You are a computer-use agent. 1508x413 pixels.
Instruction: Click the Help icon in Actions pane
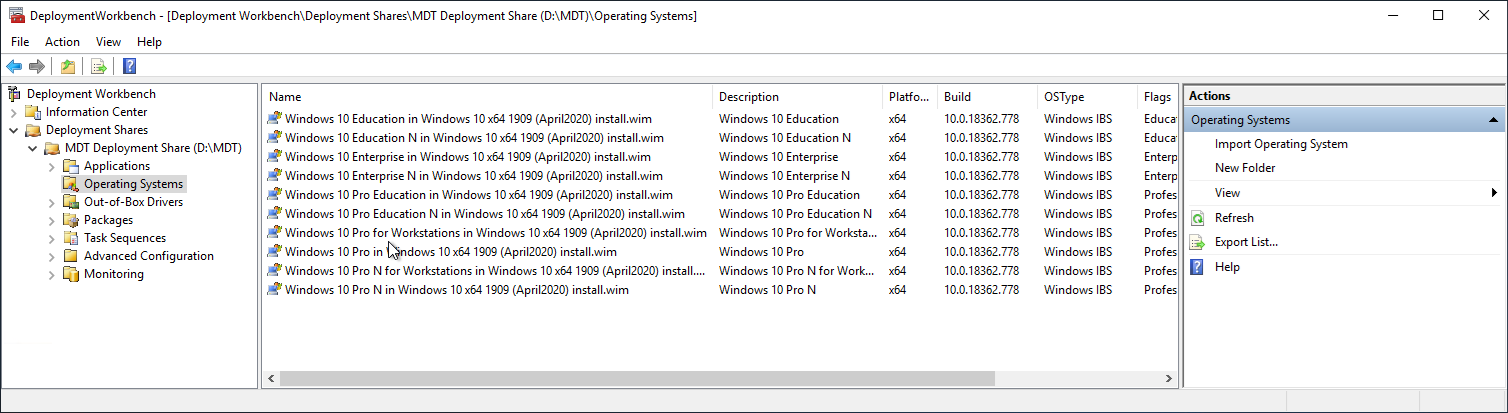pos(1197,267)
